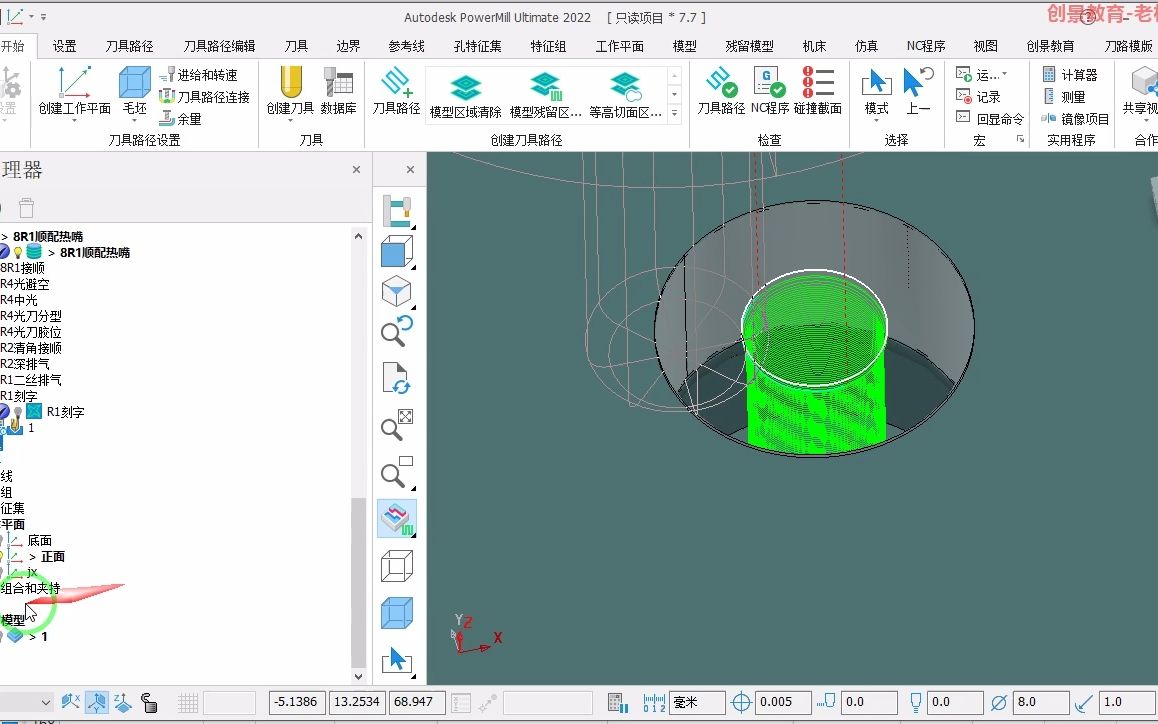Screen dimensions: 1158x724
Task: Set tolerance in the 0.005 input field
Action: (783, 702)
